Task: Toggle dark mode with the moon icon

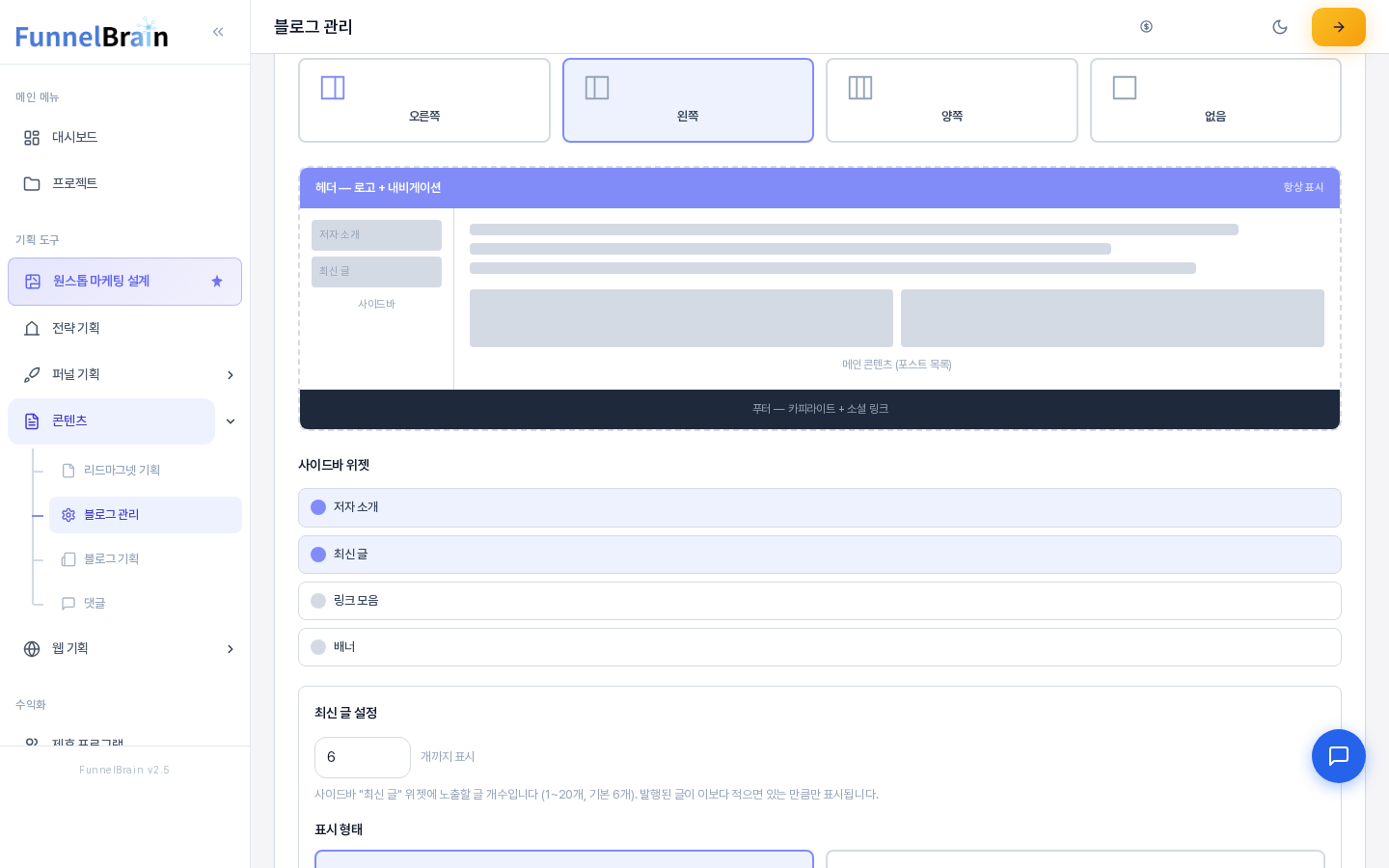Action: coord(1280,27)
